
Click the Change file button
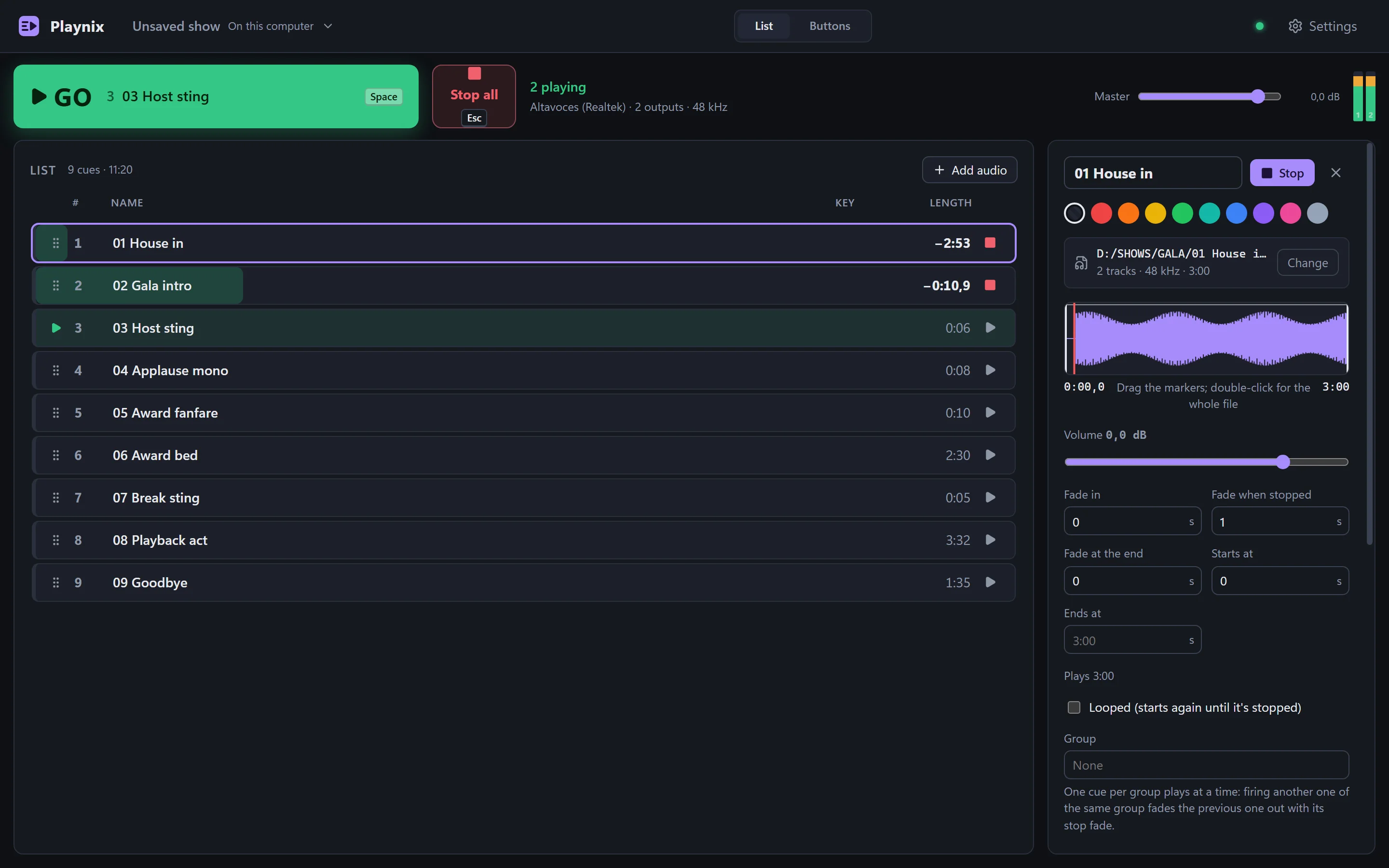(1307, 263)
